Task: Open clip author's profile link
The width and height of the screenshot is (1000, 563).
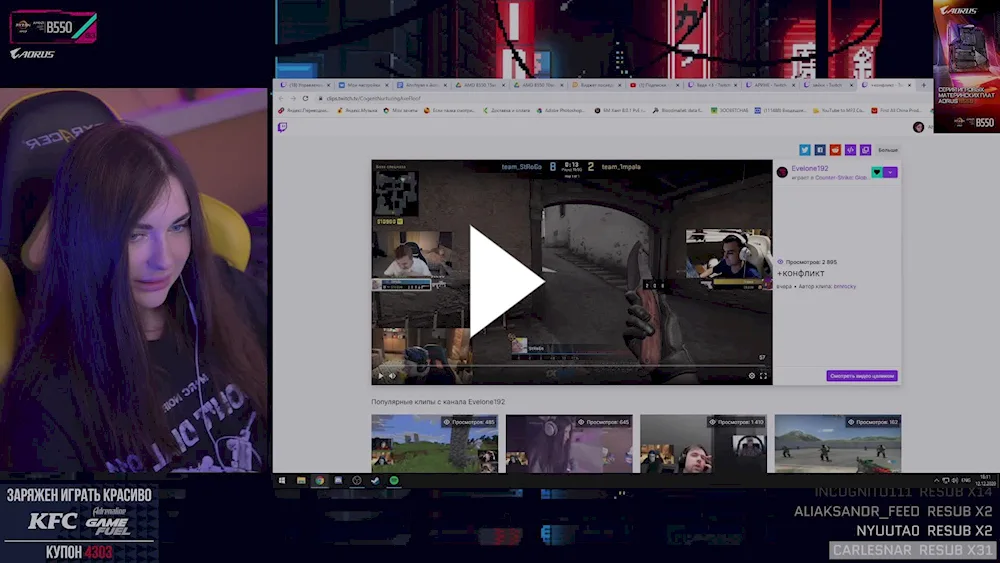Action: [845, 286]
